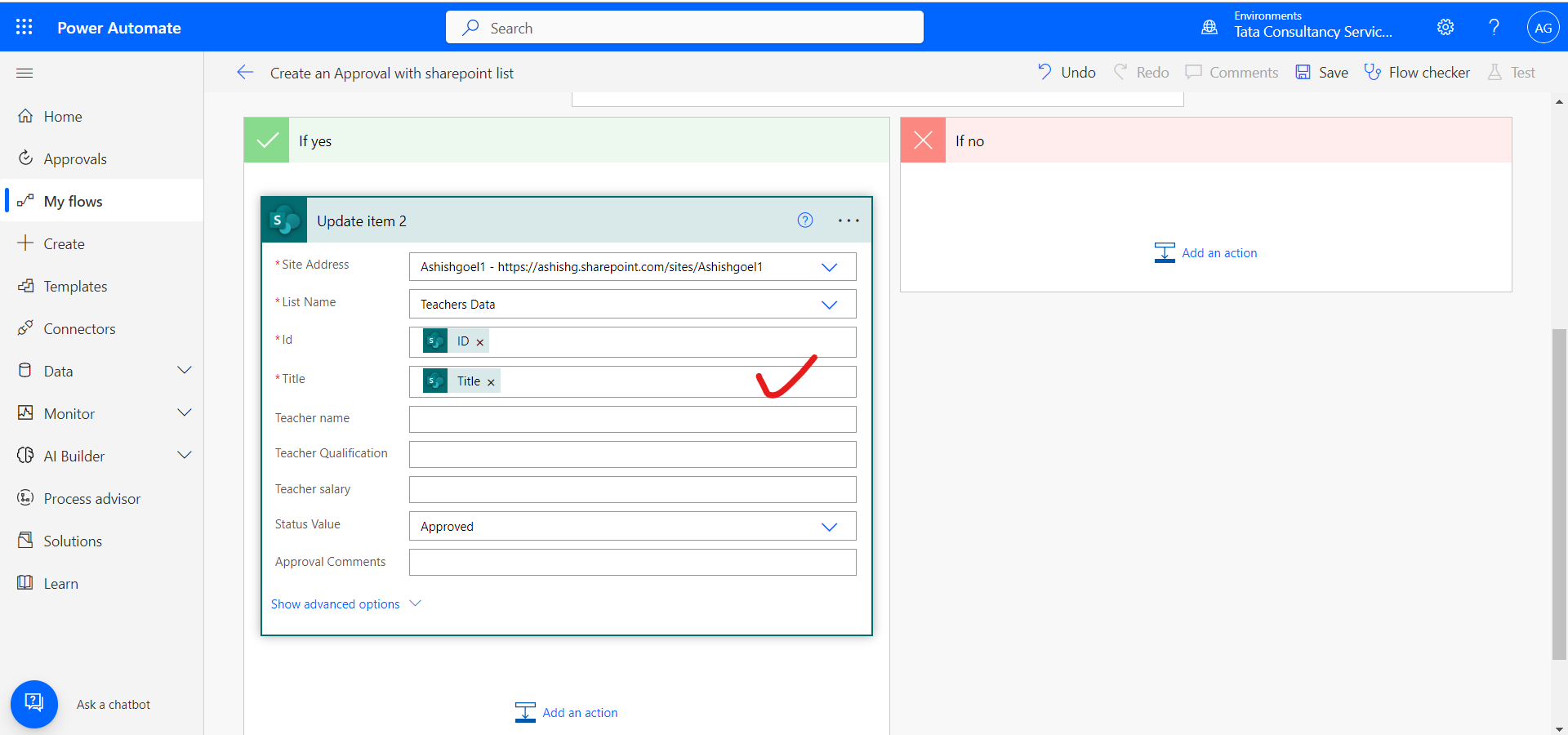
Task: Expand the Data section in the sidebar
Action: [185, 369]
